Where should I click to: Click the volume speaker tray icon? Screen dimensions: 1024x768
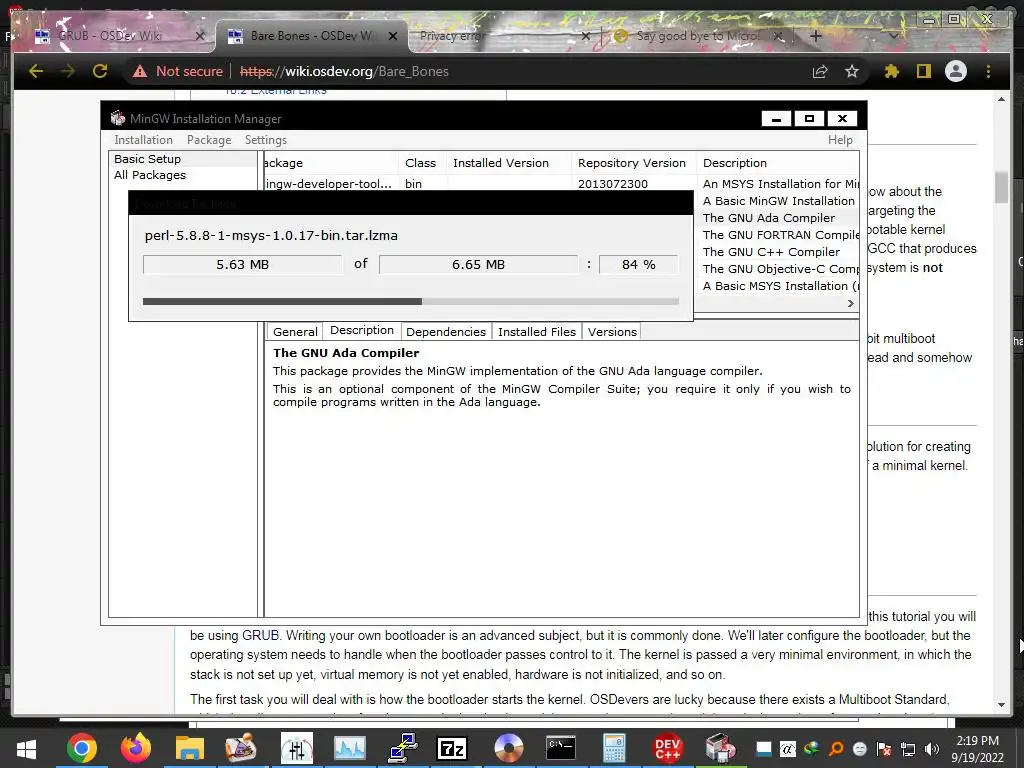click(932, 749)
